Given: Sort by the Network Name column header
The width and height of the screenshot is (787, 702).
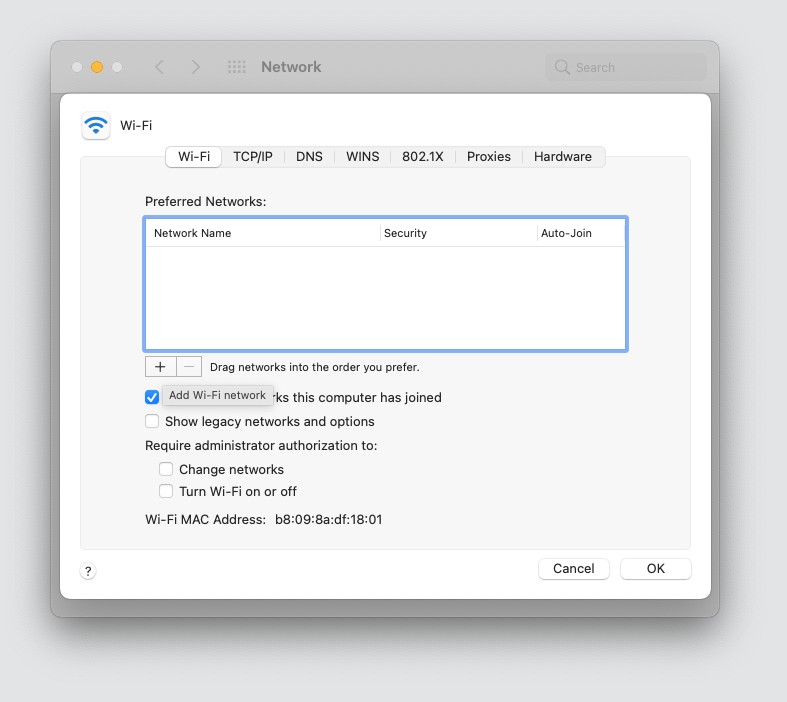Looking at the screenshot, I should [x=264, y=233].
